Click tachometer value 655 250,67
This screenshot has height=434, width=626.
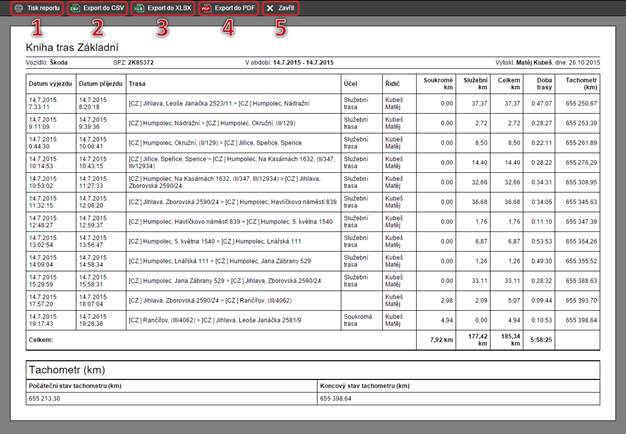pyautogui.click(x=581, y=103)
